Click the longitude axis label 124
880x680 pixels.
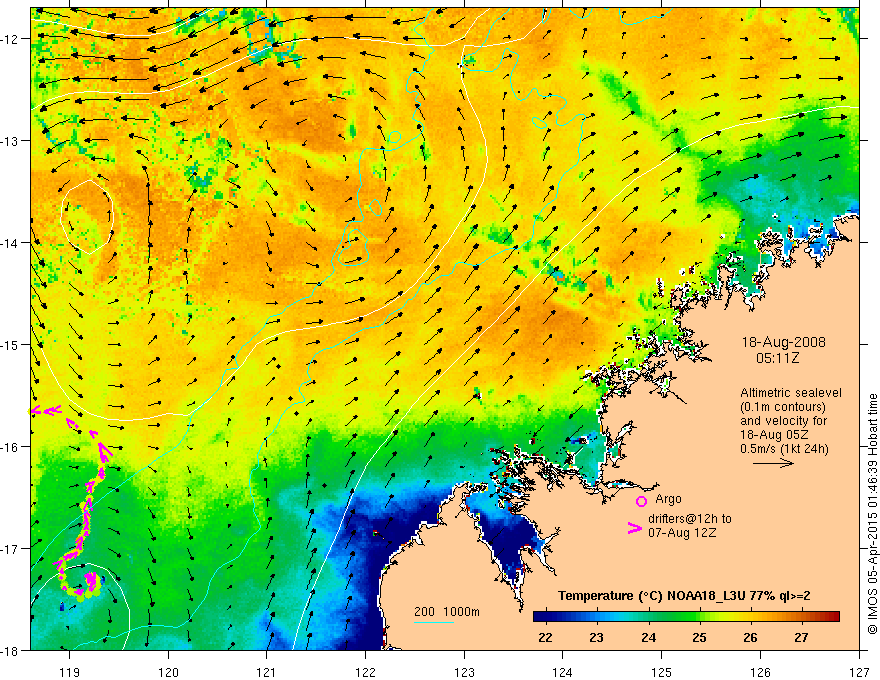563,672
